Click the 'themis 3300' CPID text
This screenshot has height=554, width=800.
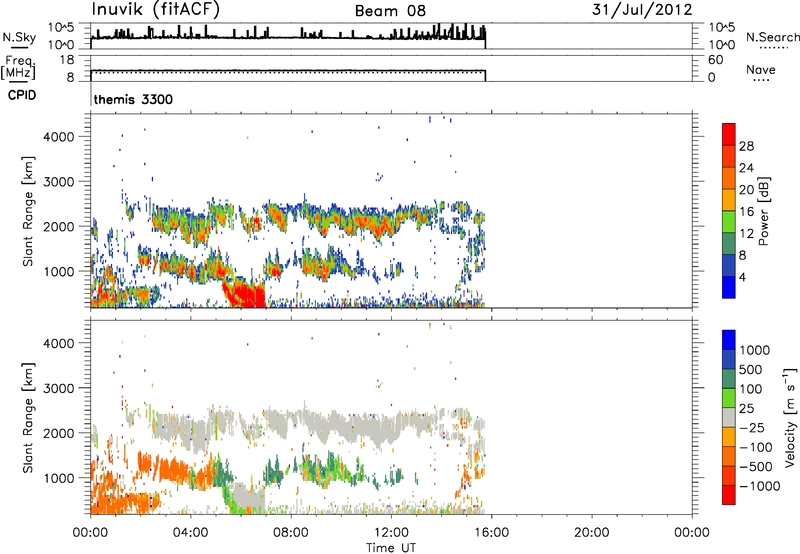click(133, 99)
